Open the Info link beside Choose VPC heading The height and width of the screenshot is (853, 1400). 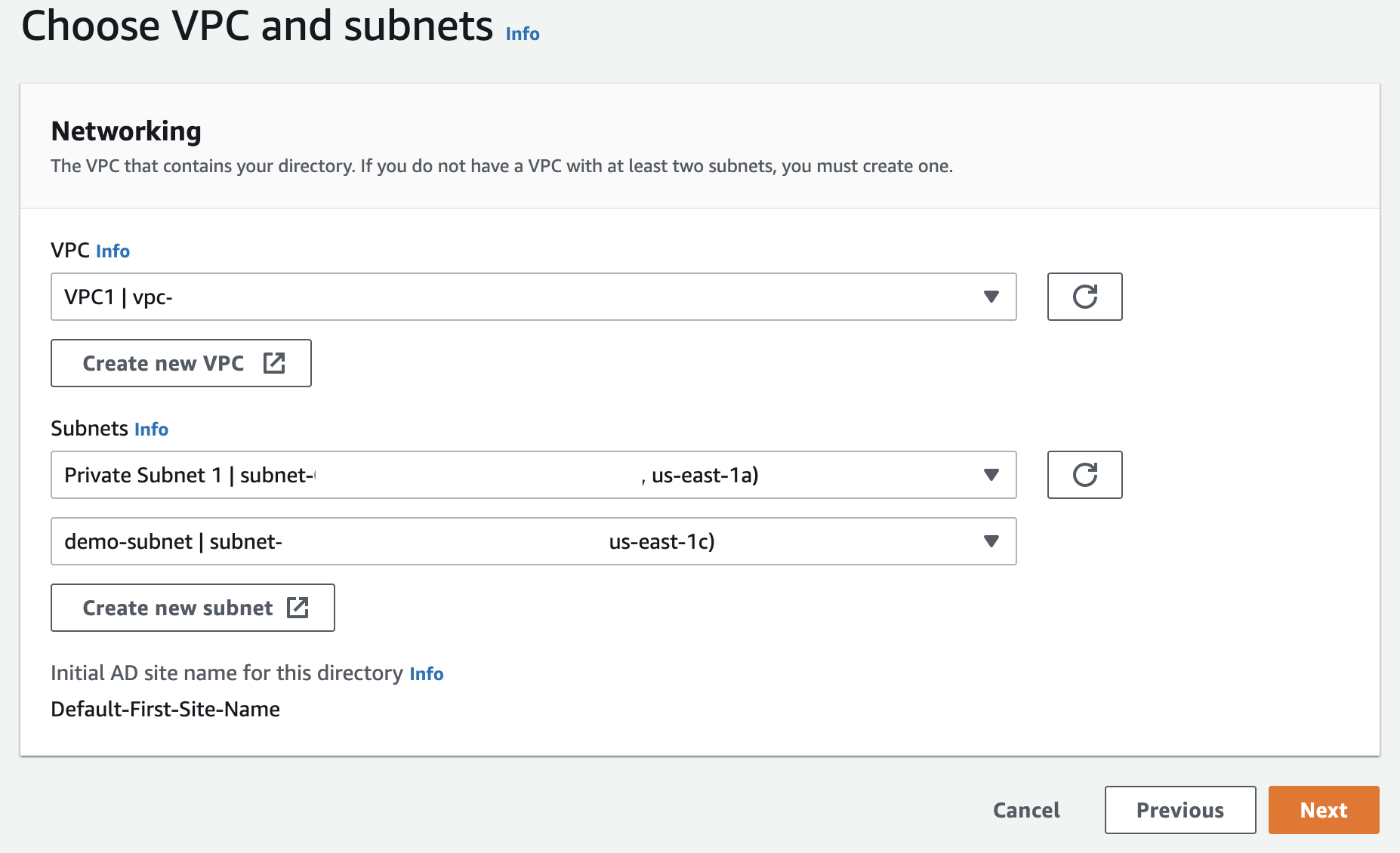522,33
